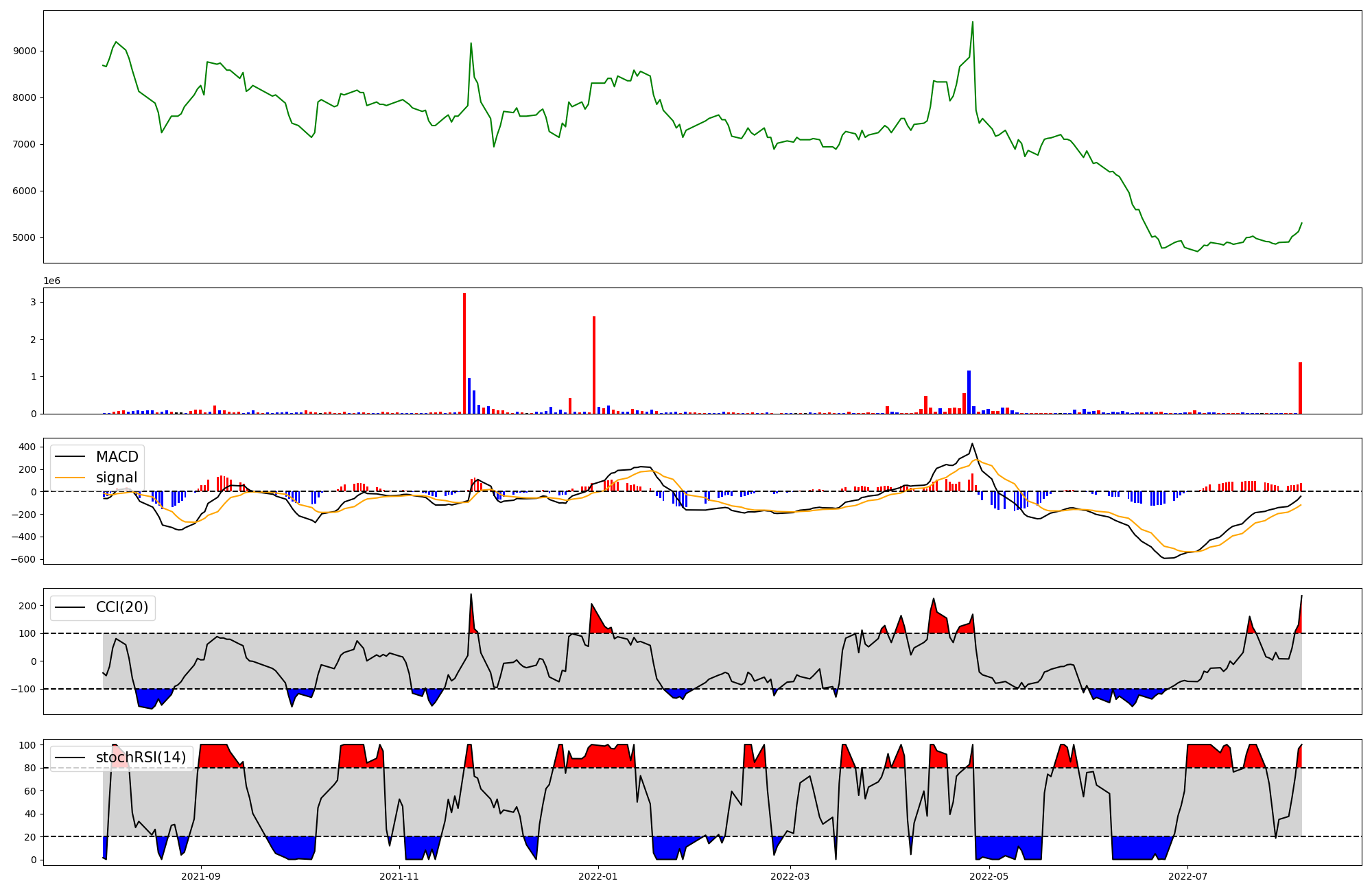This screenshot has height=892, width=1372.
Task: Click the black MACD line sample in legend
Action: click(x=70, y=457)
